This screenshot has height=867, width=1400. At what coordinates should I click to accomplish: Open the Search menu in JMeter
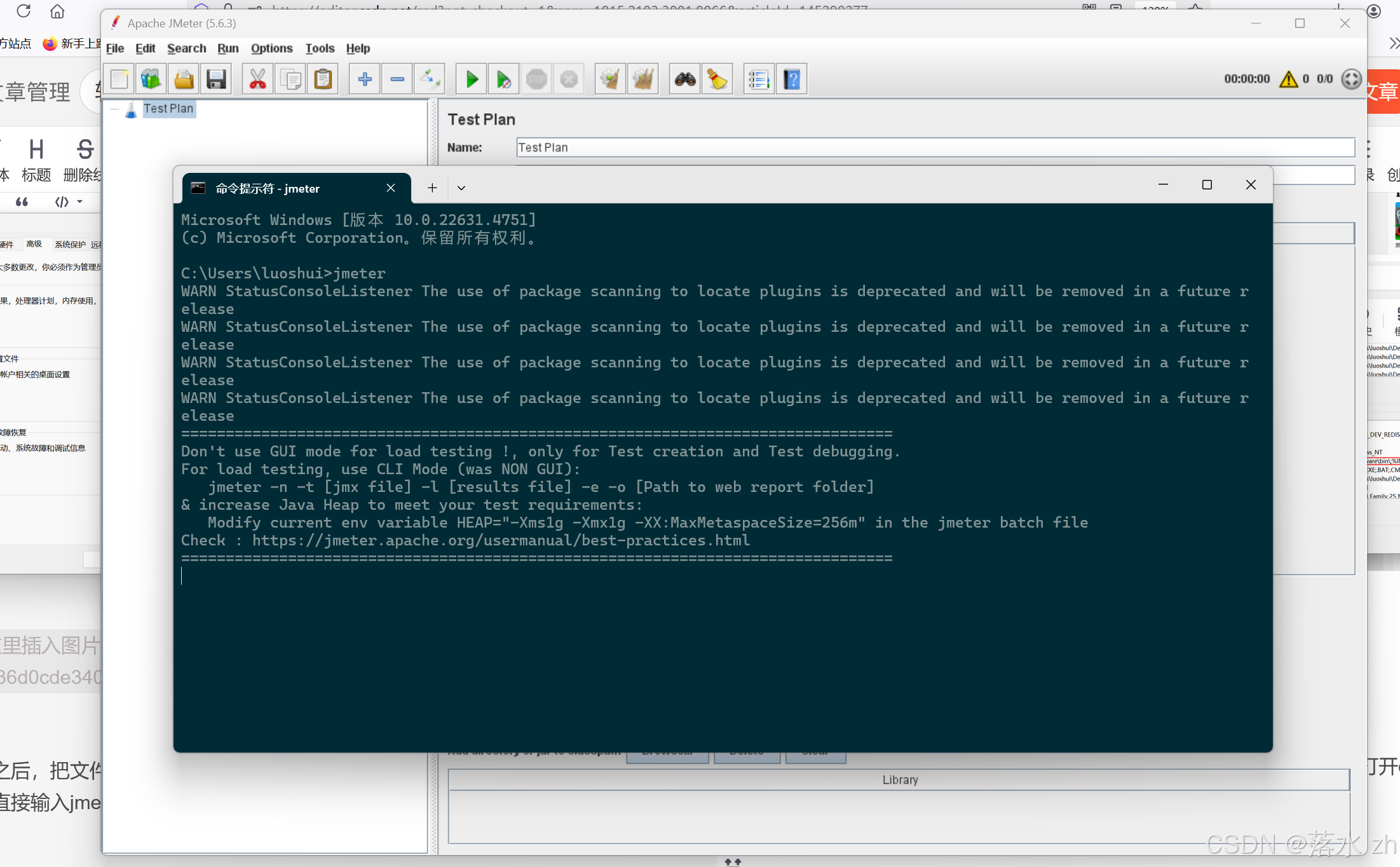187,48
